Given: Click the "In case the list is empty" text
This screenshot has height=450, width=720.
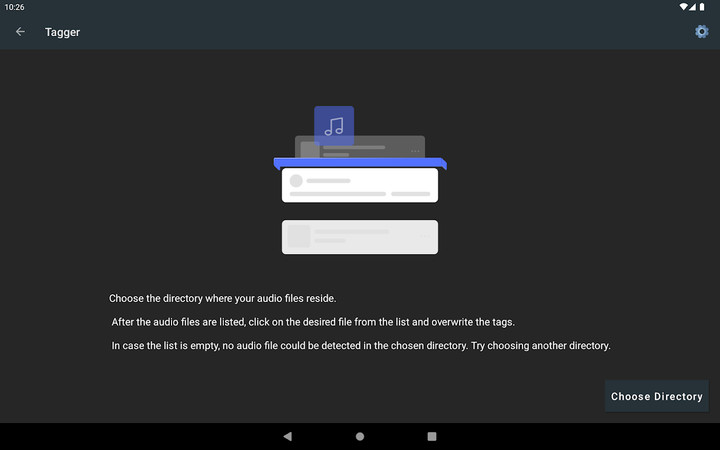Looking at the screenshot, I should (x=361, y=346).
